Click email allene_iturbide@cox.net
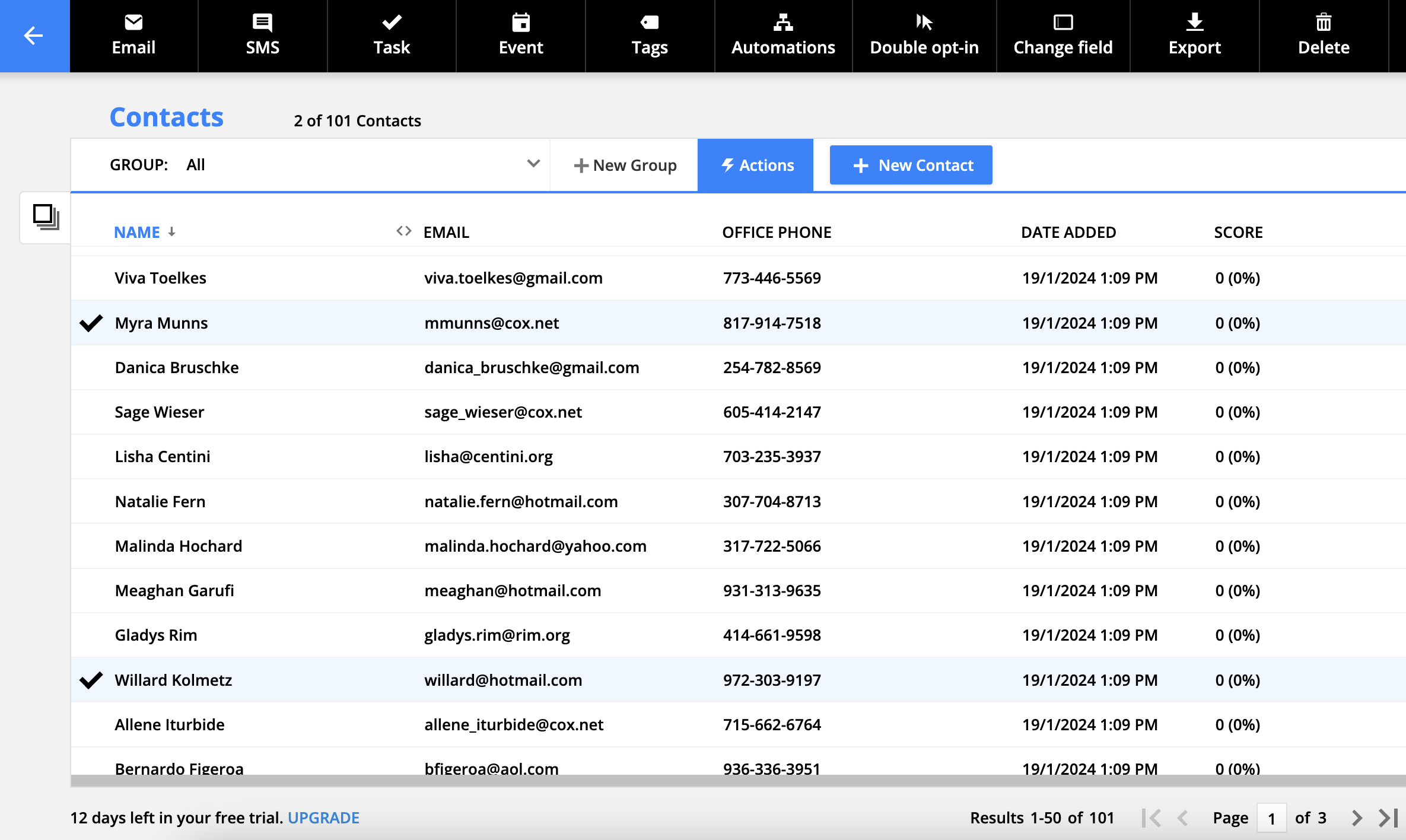Viewport: 1406px width, 840px height. pyautogui.click(x=514, y=724)
